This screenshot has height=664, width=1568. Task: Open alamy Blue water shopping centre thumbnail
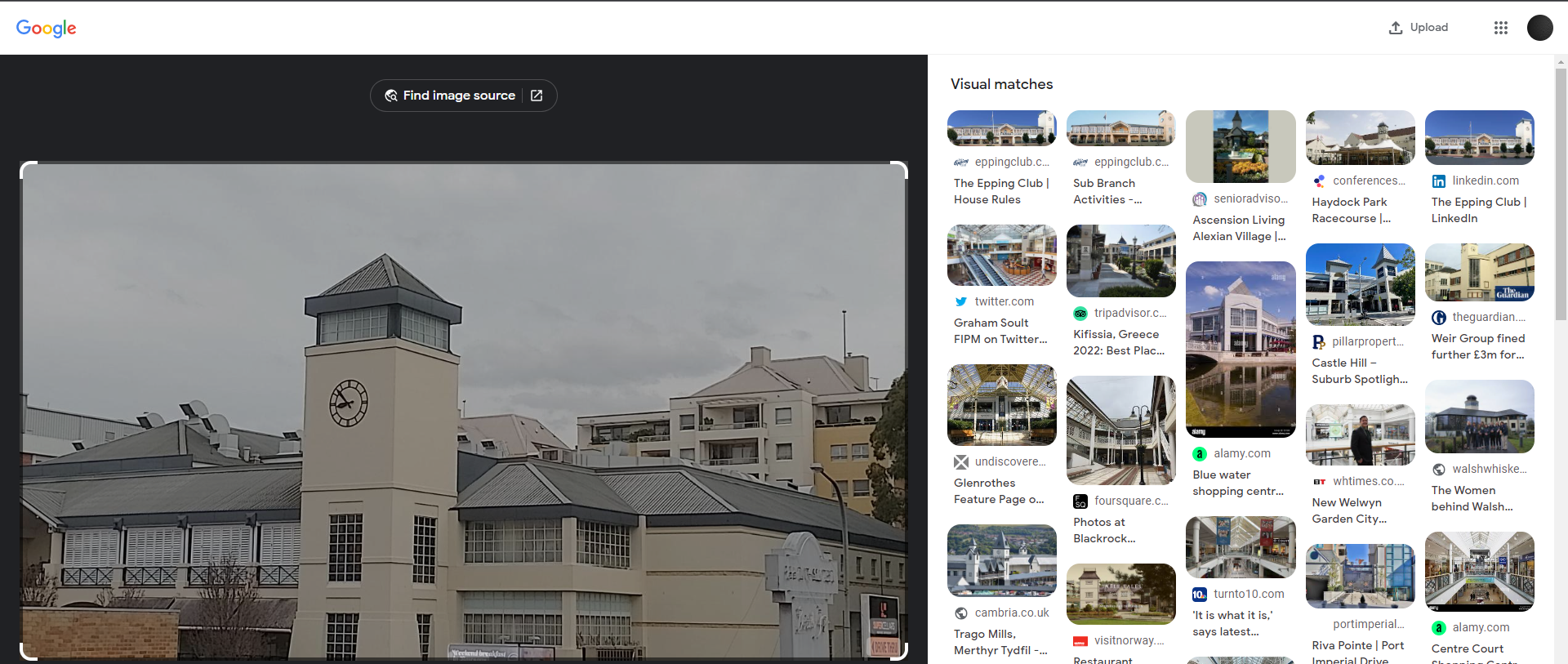coord(1241,350)
